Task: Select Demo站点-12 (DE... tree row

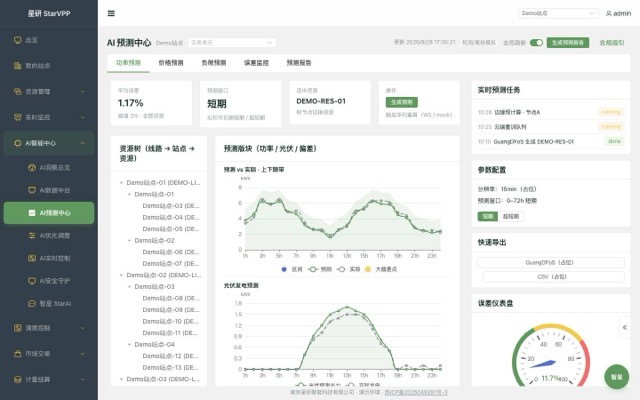Action: (x=171, y=356)
